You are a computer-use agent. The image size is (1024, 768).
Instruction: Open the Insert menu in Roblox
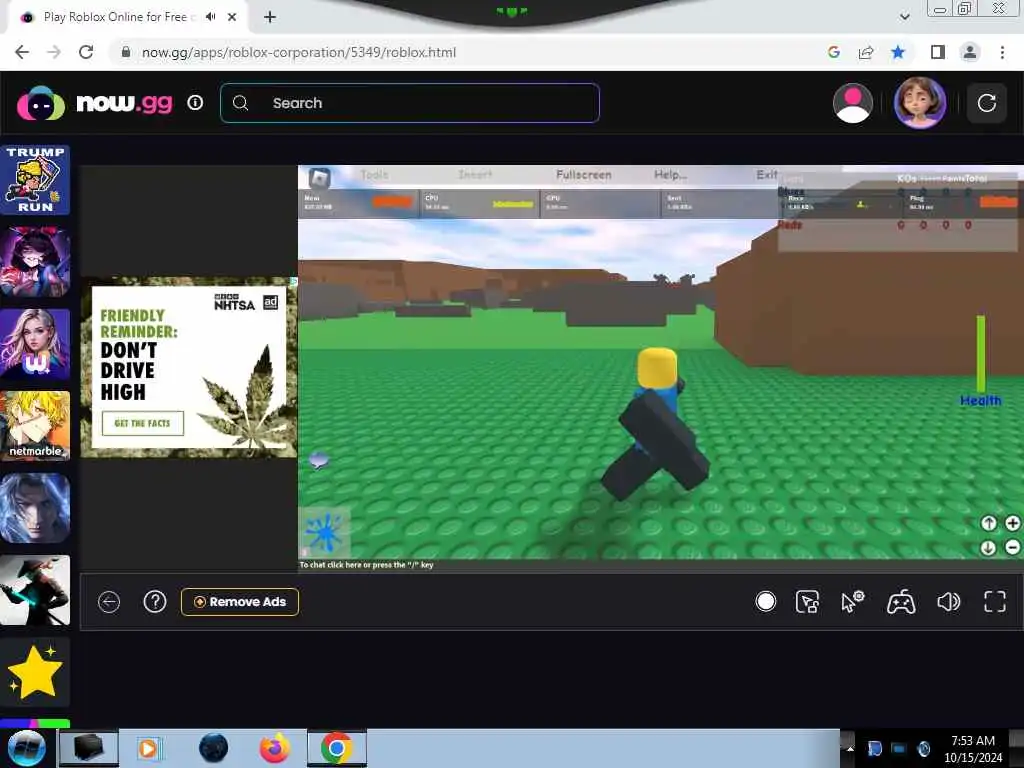[x=475, y=174]
